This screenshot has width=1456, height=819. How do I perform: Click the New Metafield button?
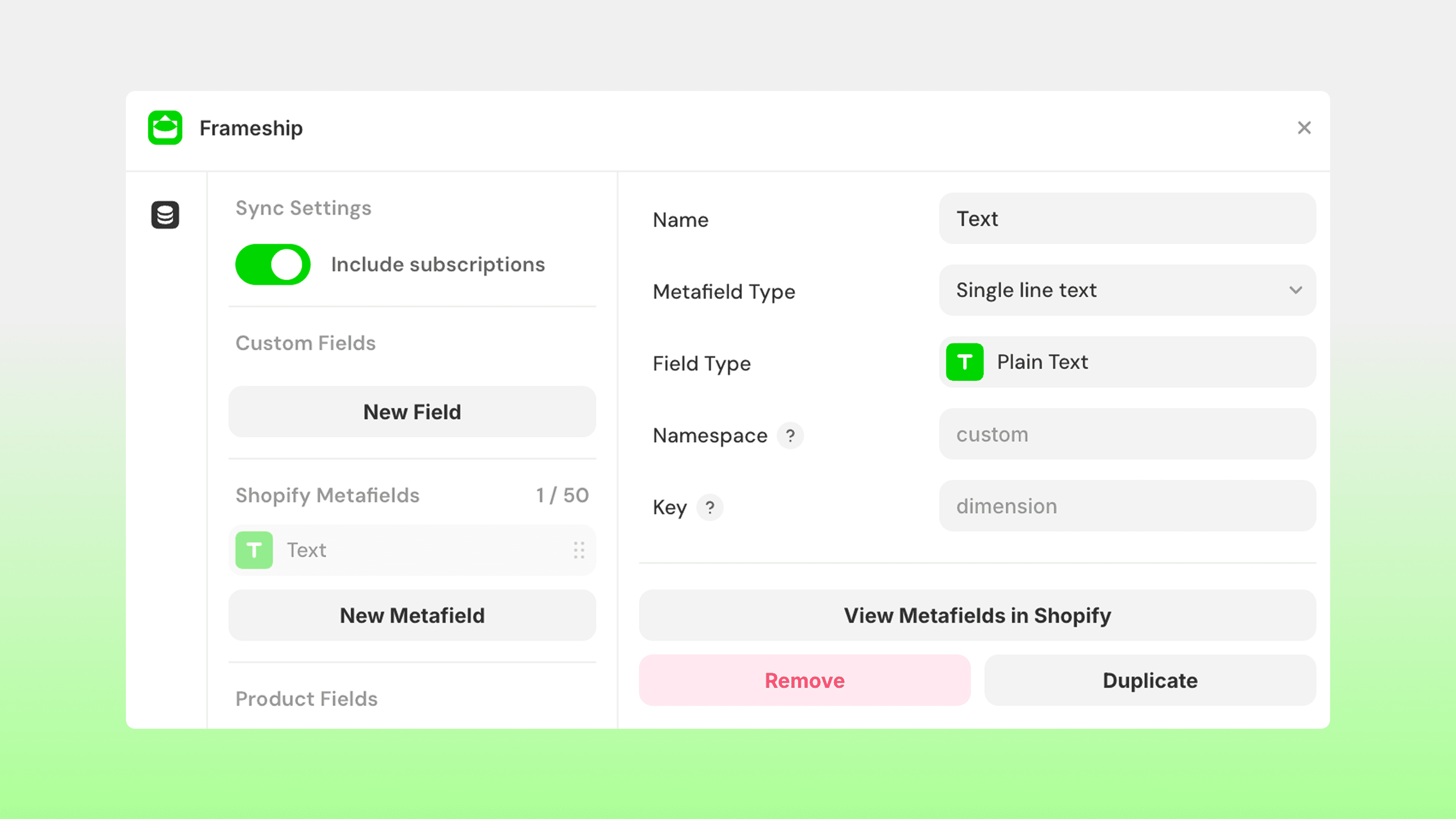pyautogui.click(x=412, y=615)
